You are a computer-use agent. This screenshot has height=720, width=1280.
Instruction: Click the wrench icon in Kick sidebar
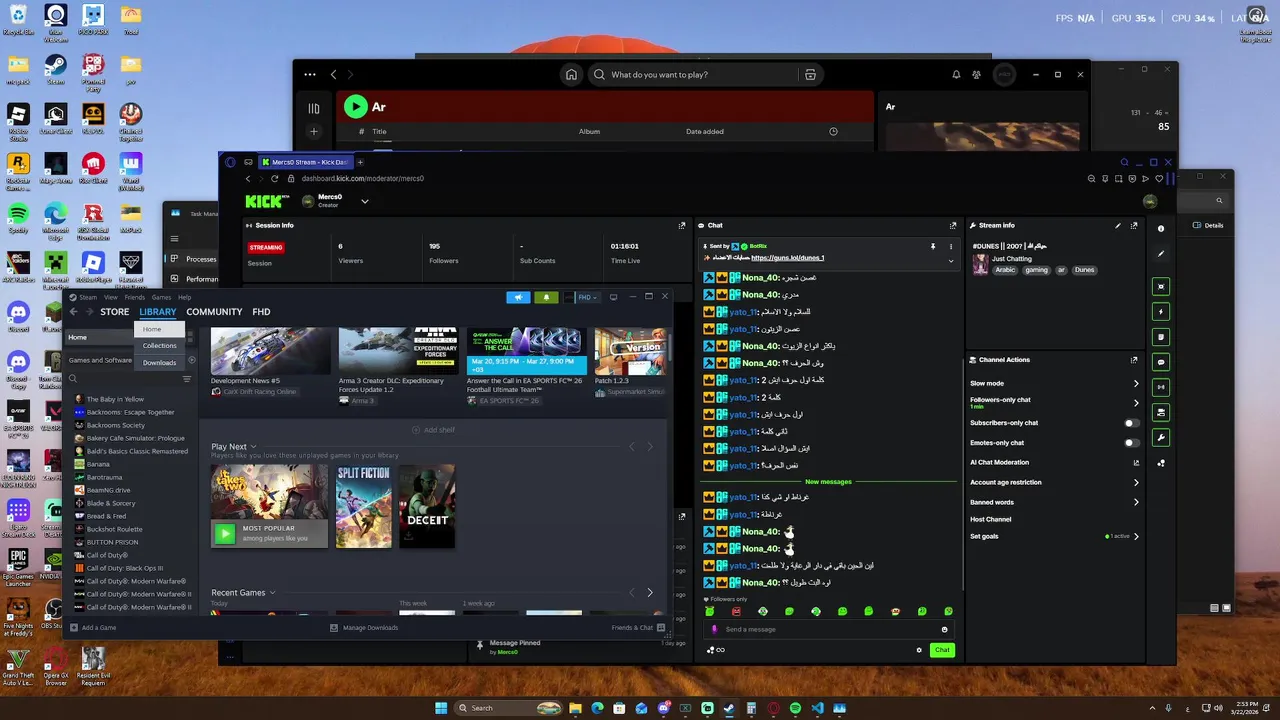click(1161, 438)
